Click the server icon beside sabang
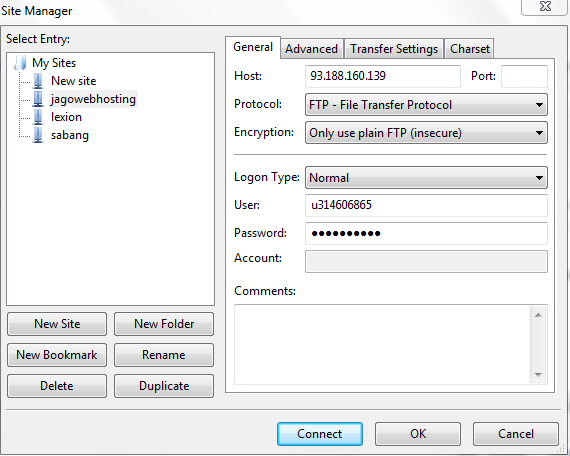The image size is (570, 456). [x=38, y=135]
